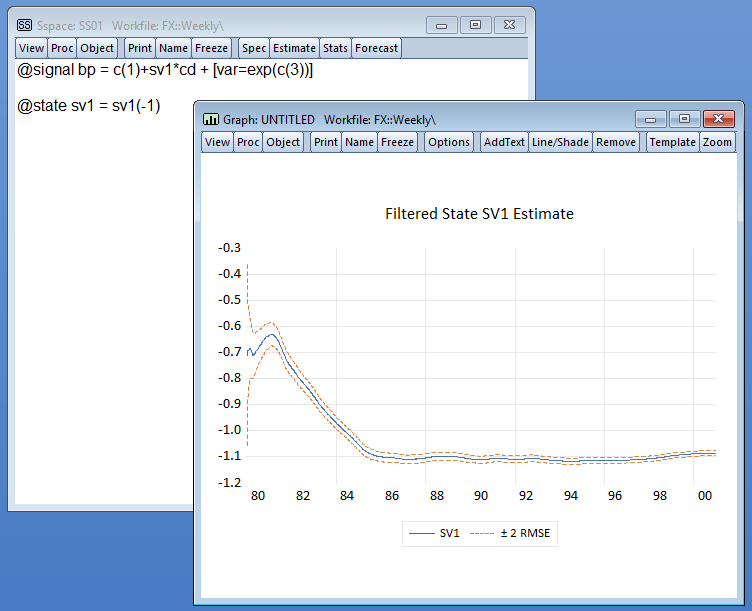Screen dimensions: 752x611
Task: Freeze the graph with Freeze button
Action: pos(397,142)
